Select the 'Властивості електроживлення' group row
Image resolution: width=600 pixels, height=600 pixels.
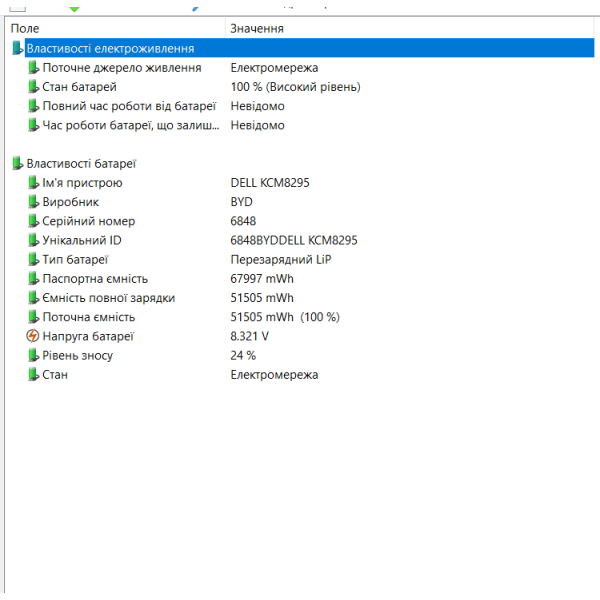point(309,48)
